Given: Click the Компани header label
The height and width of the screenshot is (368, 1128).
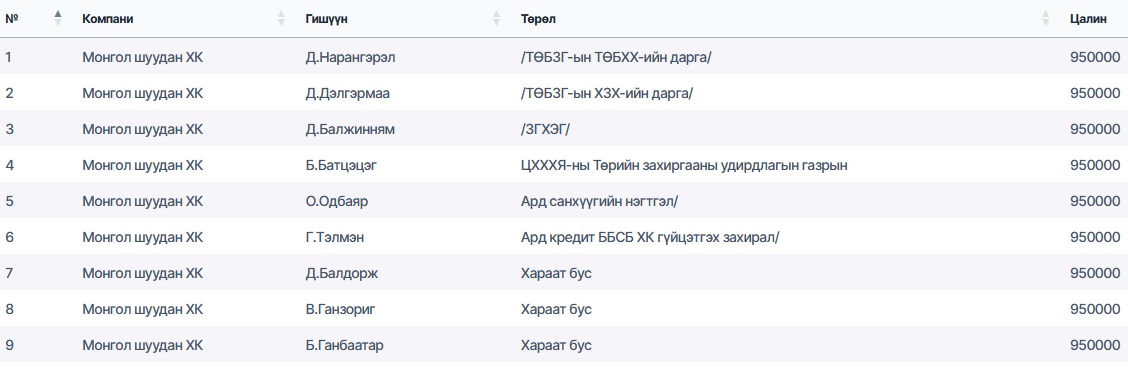Looking at the screenshot, I should [108, 19].
